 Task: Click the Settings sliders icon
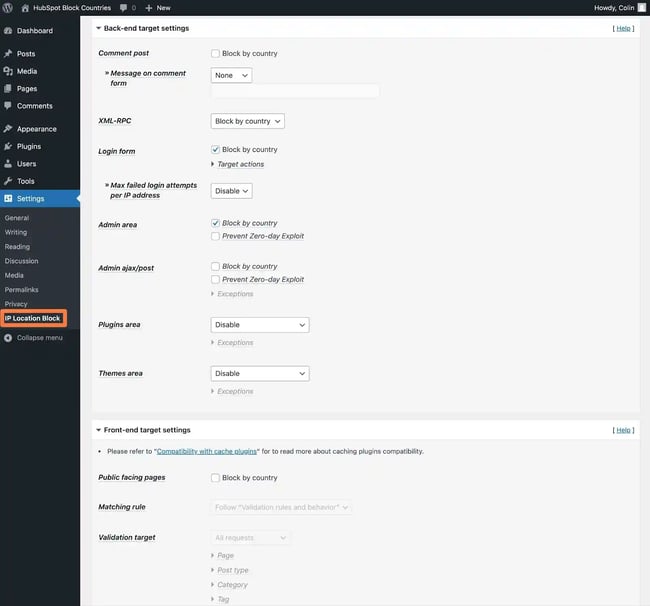coord(8,198)
